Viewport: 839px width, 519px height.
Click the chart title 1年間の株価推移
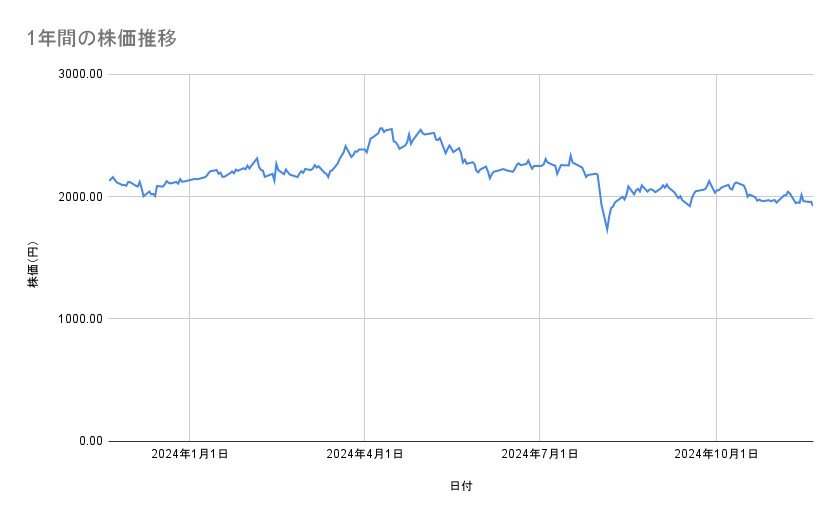tap(102, 39)
